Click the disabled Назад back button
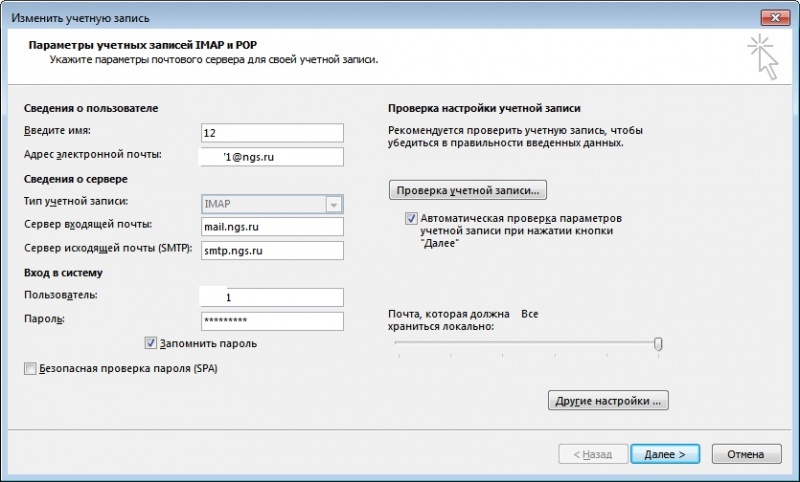The height and width of the screenshot is (482, 800). [x=593, y=454]
